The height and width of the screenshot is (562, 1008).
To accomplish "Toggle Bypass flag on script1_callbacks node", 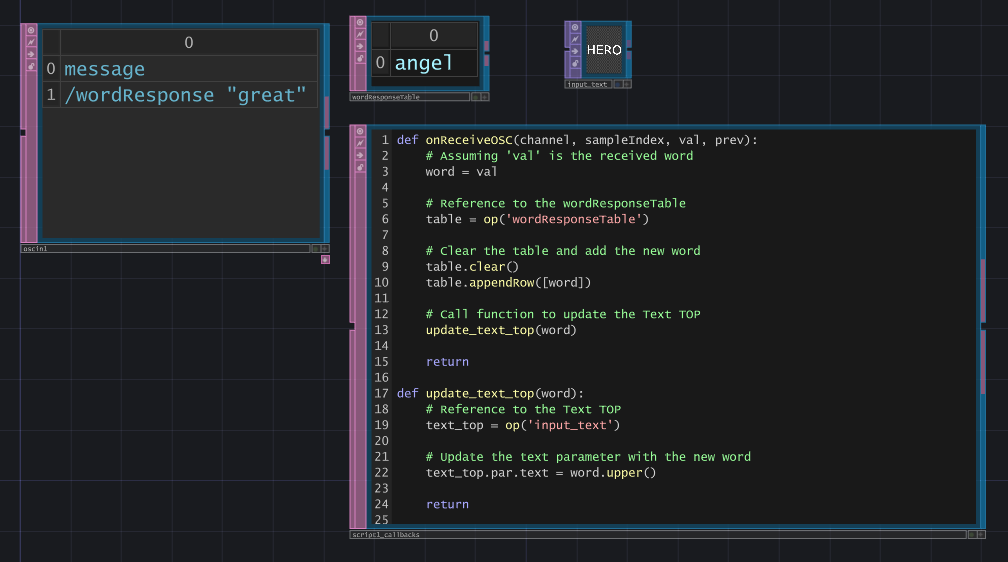I will click(x=359, y=155).
